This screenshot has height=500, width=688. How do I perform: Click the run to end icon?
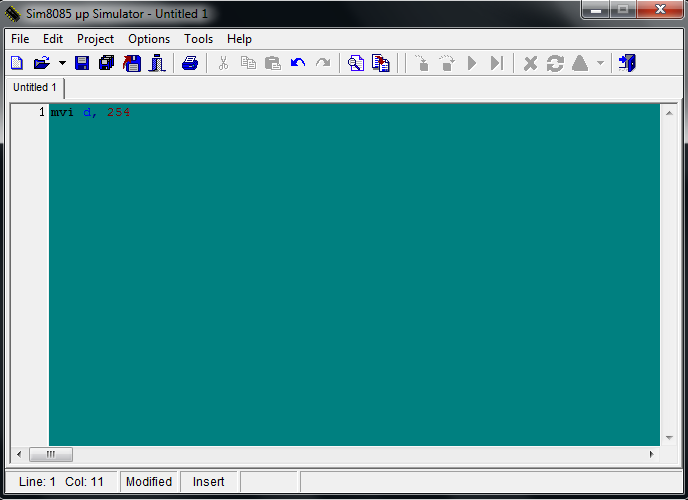[497, 63]
